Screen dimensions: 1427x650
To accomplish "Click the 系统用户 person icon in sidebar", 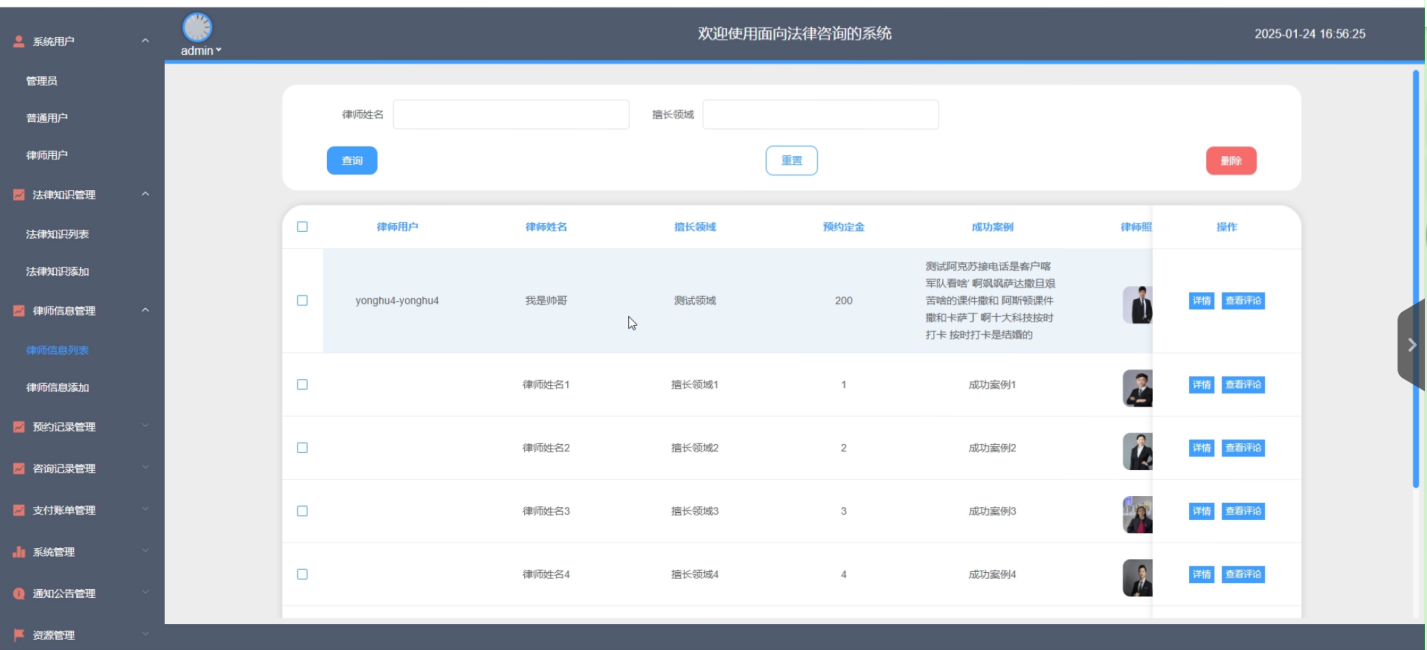I will pyautogui.click(x=18, y=42).
